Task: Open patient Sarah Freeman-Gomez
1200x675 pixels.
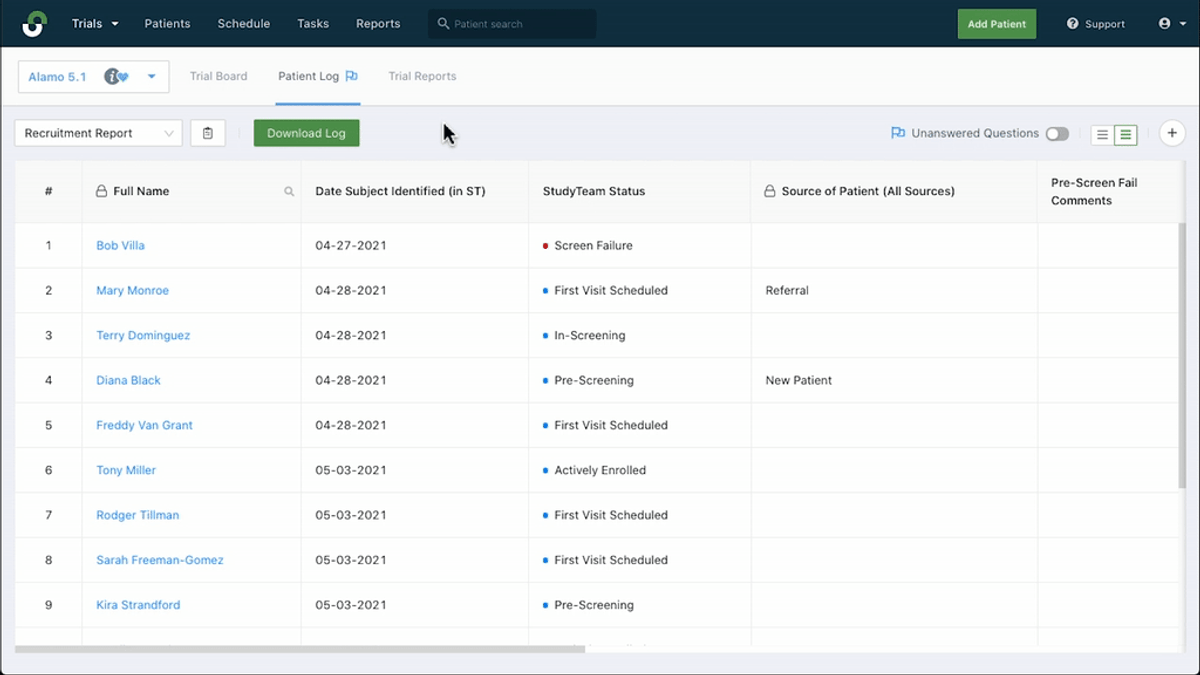Action: 160,560
